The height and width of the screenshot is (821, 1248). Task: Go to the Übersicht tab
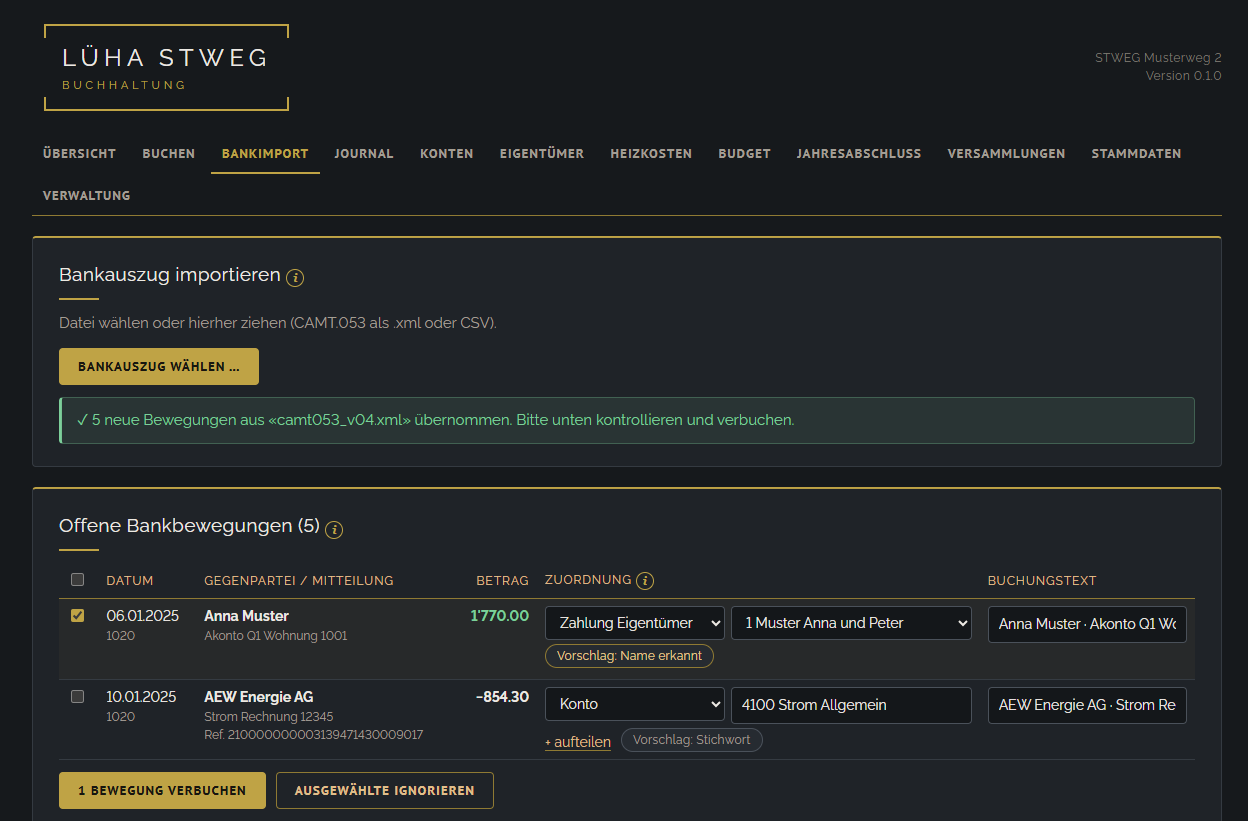point(80,154)
